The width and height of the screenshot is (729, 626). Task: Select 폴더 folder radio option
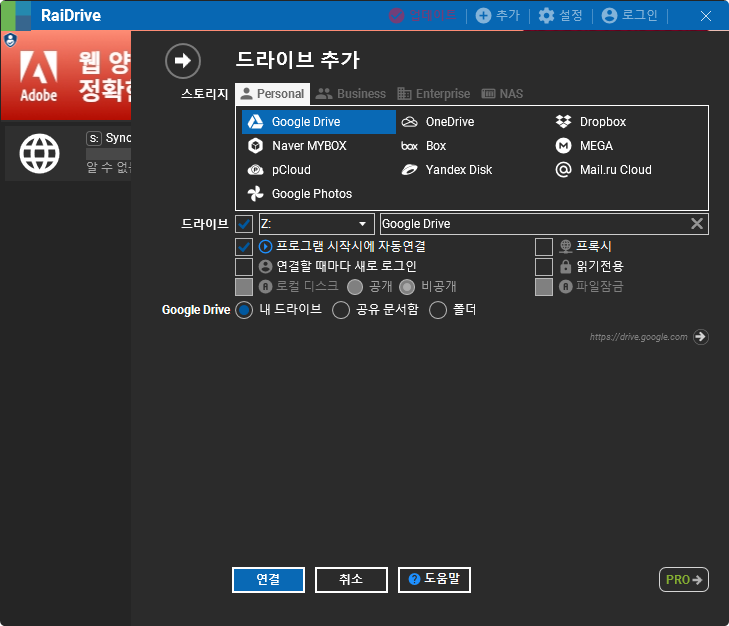tap(438, 310)
